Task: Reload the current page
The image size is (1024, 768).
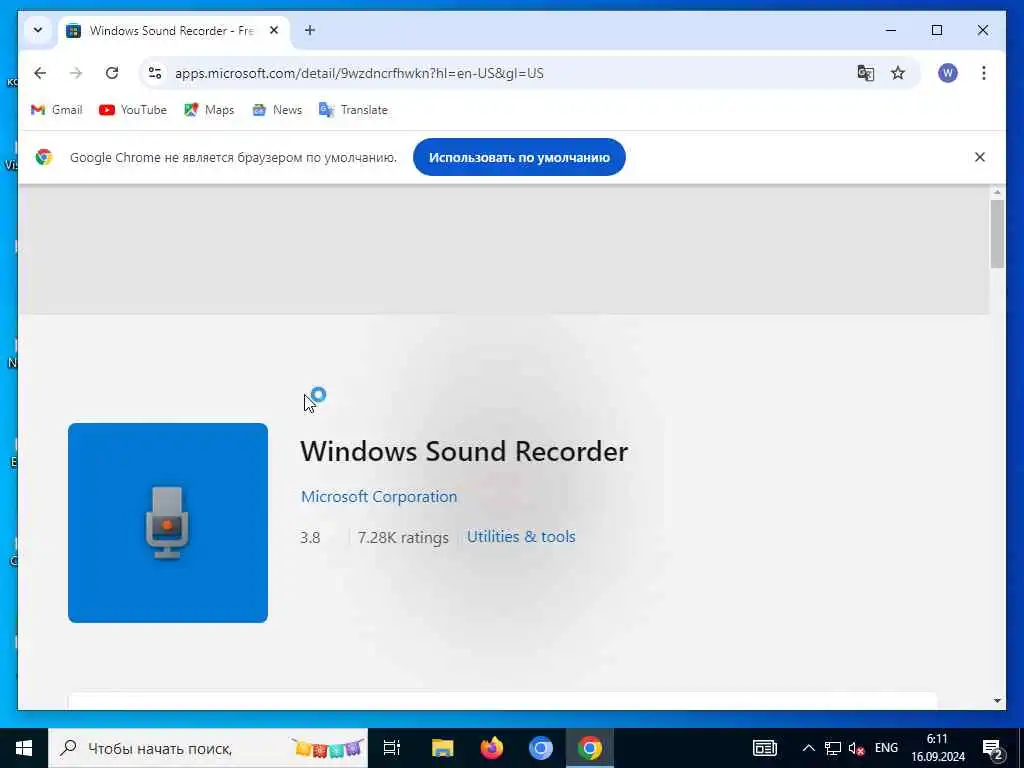Action: pos(112,73)
